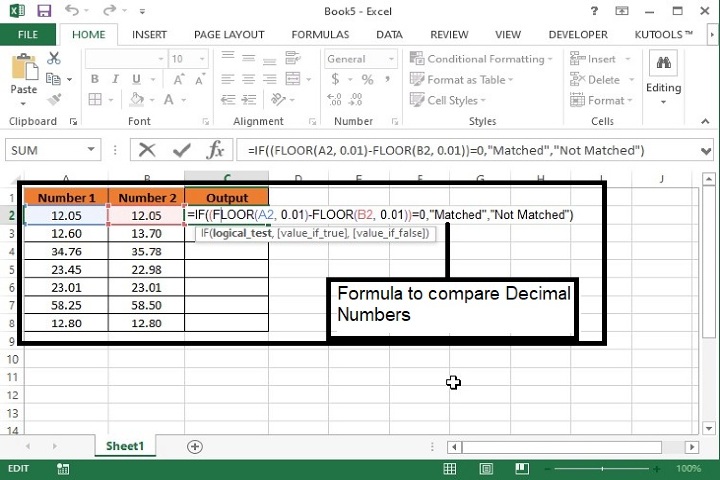Click the Orientation text angle icon
The width and height of the screenshot is (720, 480).
point(278,99)
